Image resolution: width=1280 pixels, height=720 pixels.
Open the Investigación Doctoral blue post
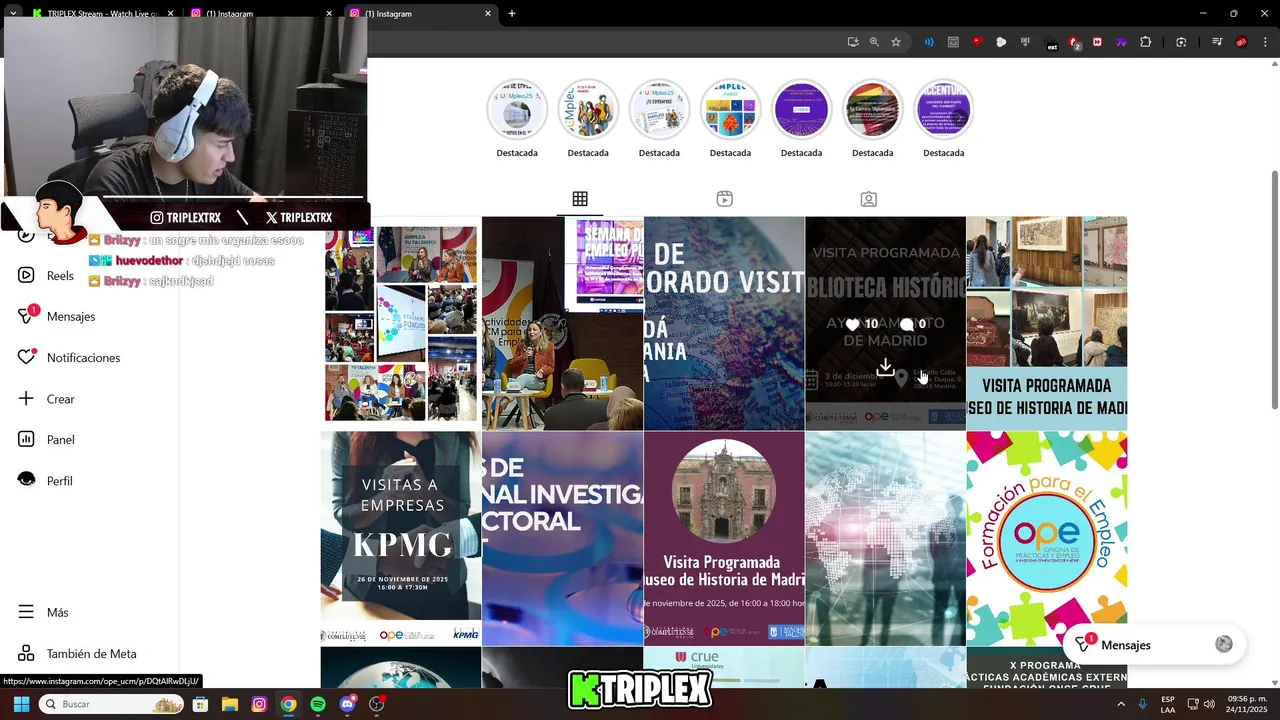(x=562, y=538)
